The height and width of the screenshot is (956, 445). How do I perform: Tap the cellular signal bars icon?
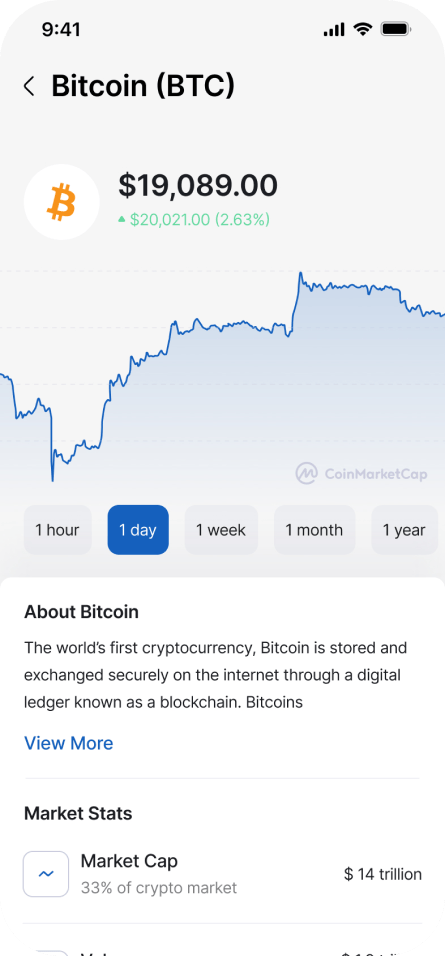334,29
